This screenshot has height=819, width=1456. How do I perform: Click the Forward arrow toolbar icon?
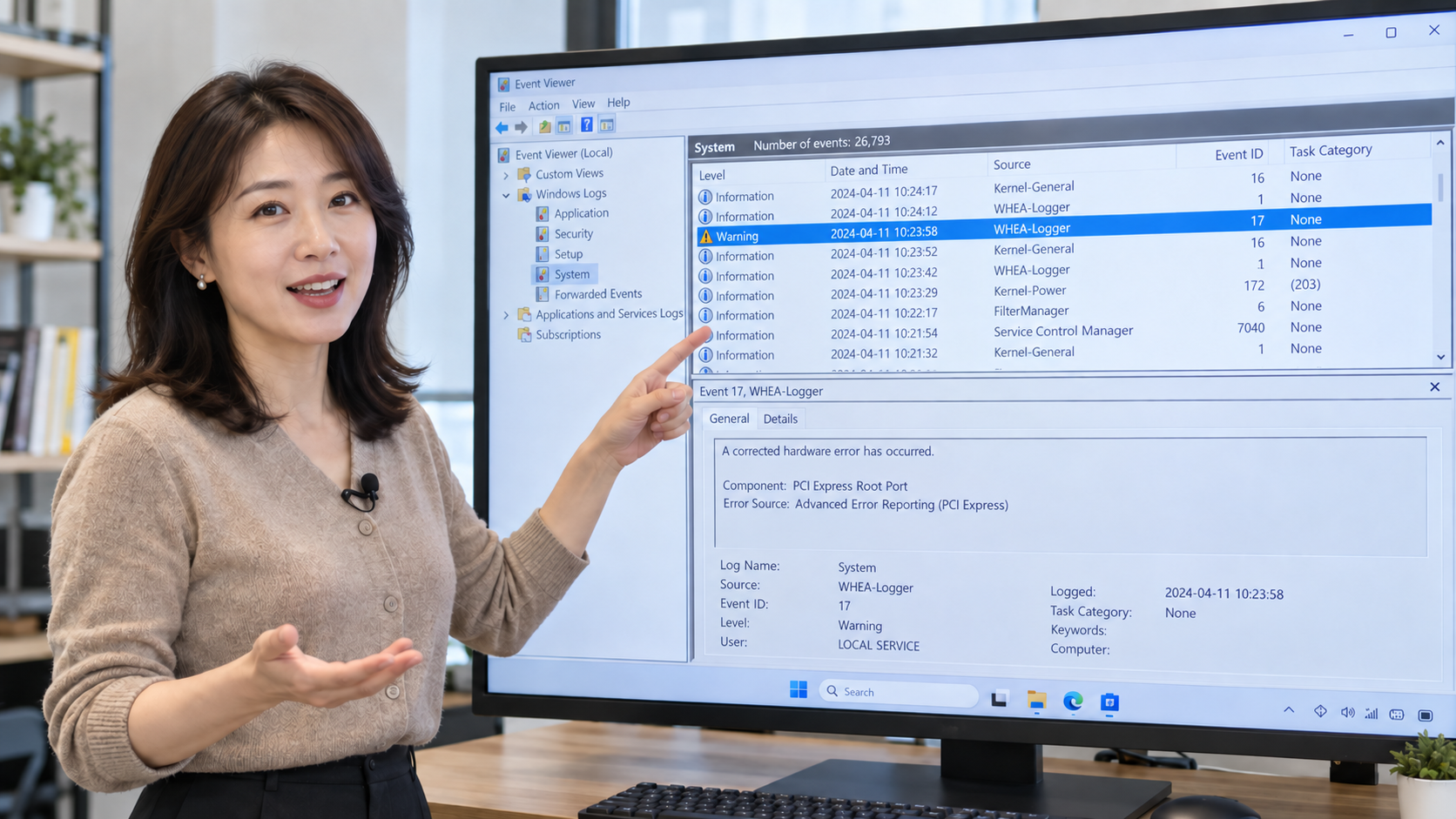point(521,127)
